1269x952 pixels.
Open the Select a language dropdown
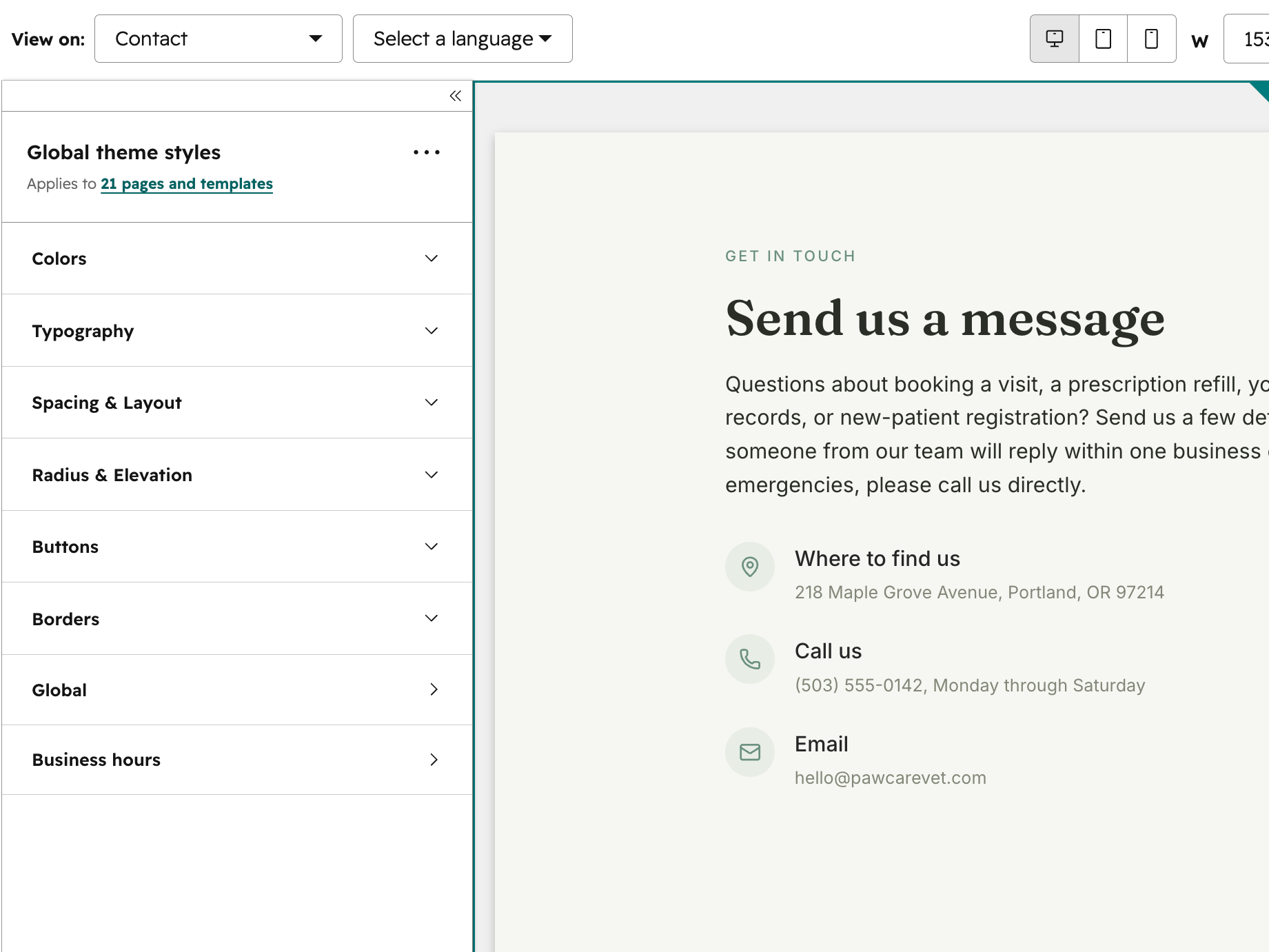[x=463, y=39]
